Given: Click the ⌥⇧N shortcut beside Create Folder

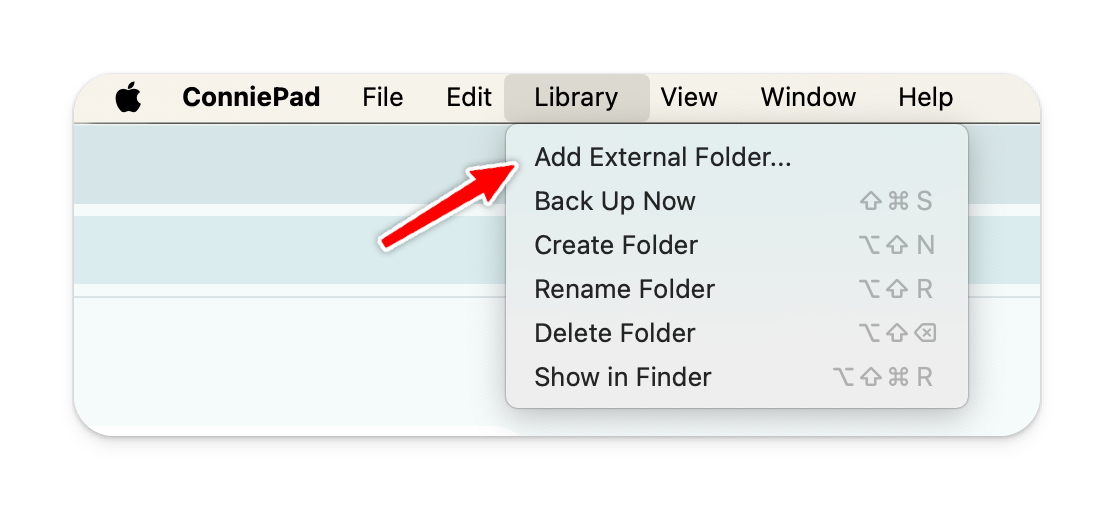Looking at the screenshot, I should [x=896, y=246].
